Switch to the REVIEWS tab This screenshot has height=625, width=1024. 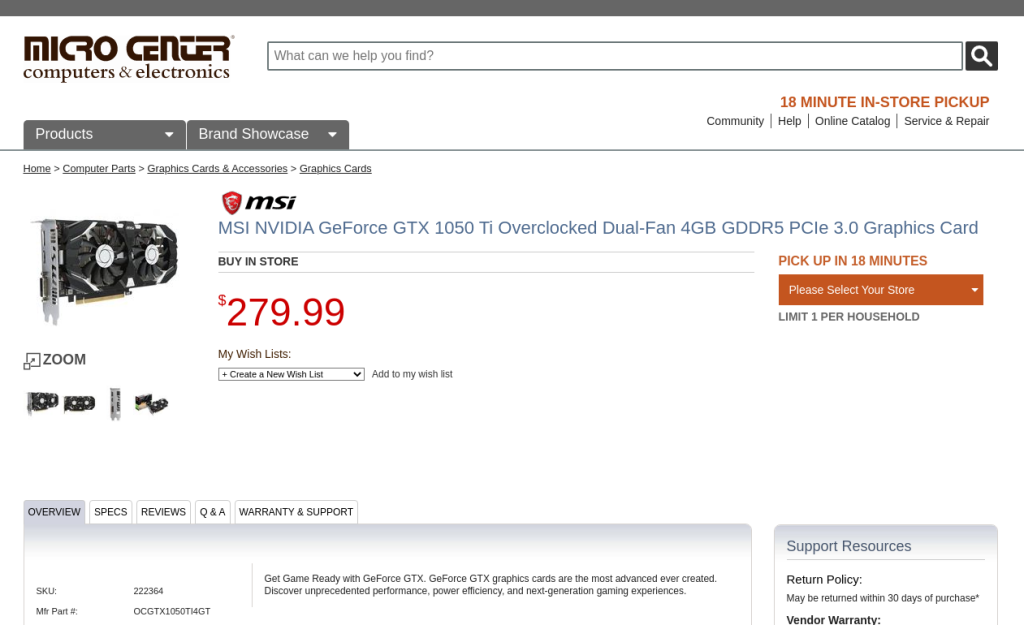[163, 512]
